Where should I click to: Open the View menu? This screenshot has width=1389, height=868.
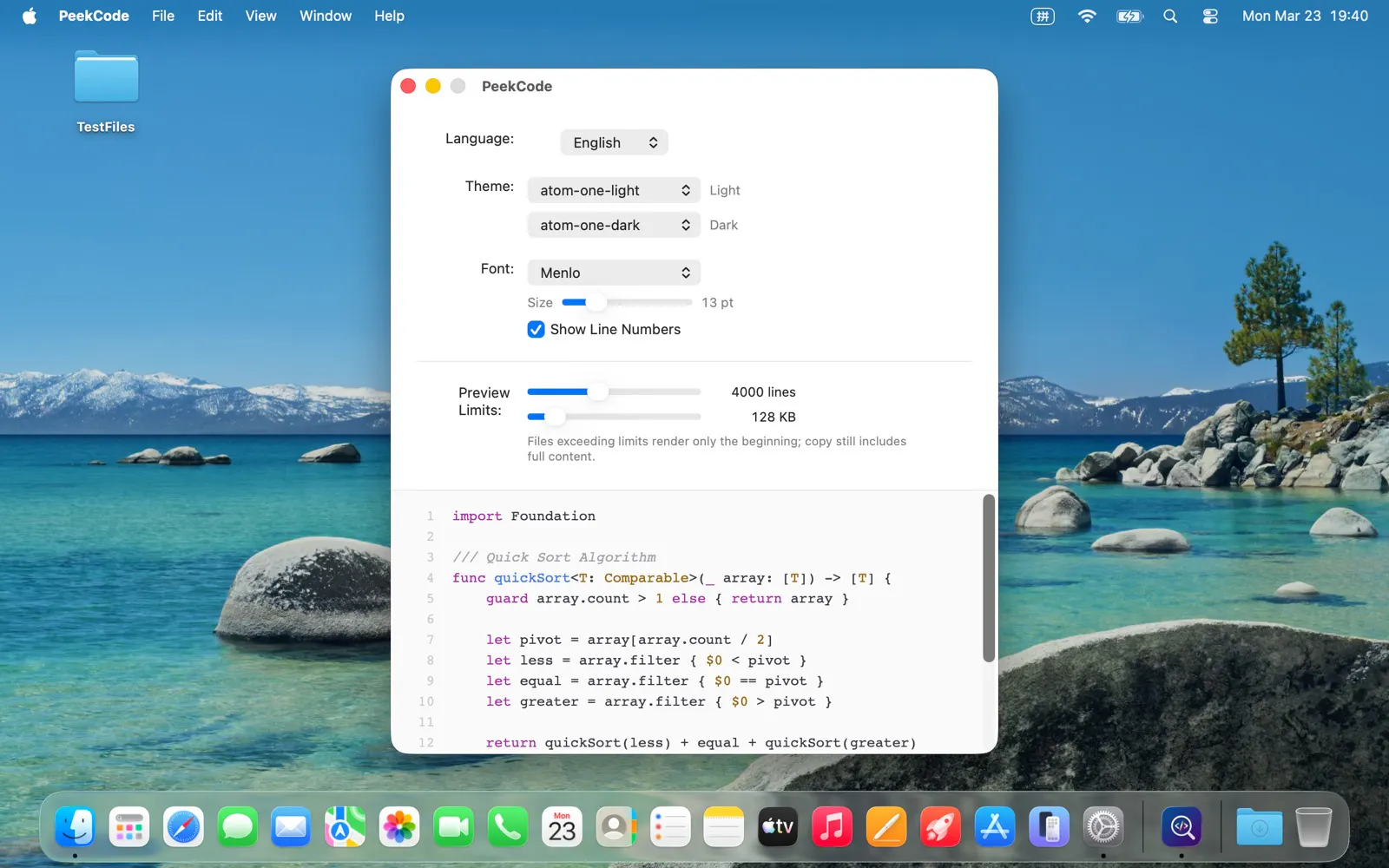point(260,16)
